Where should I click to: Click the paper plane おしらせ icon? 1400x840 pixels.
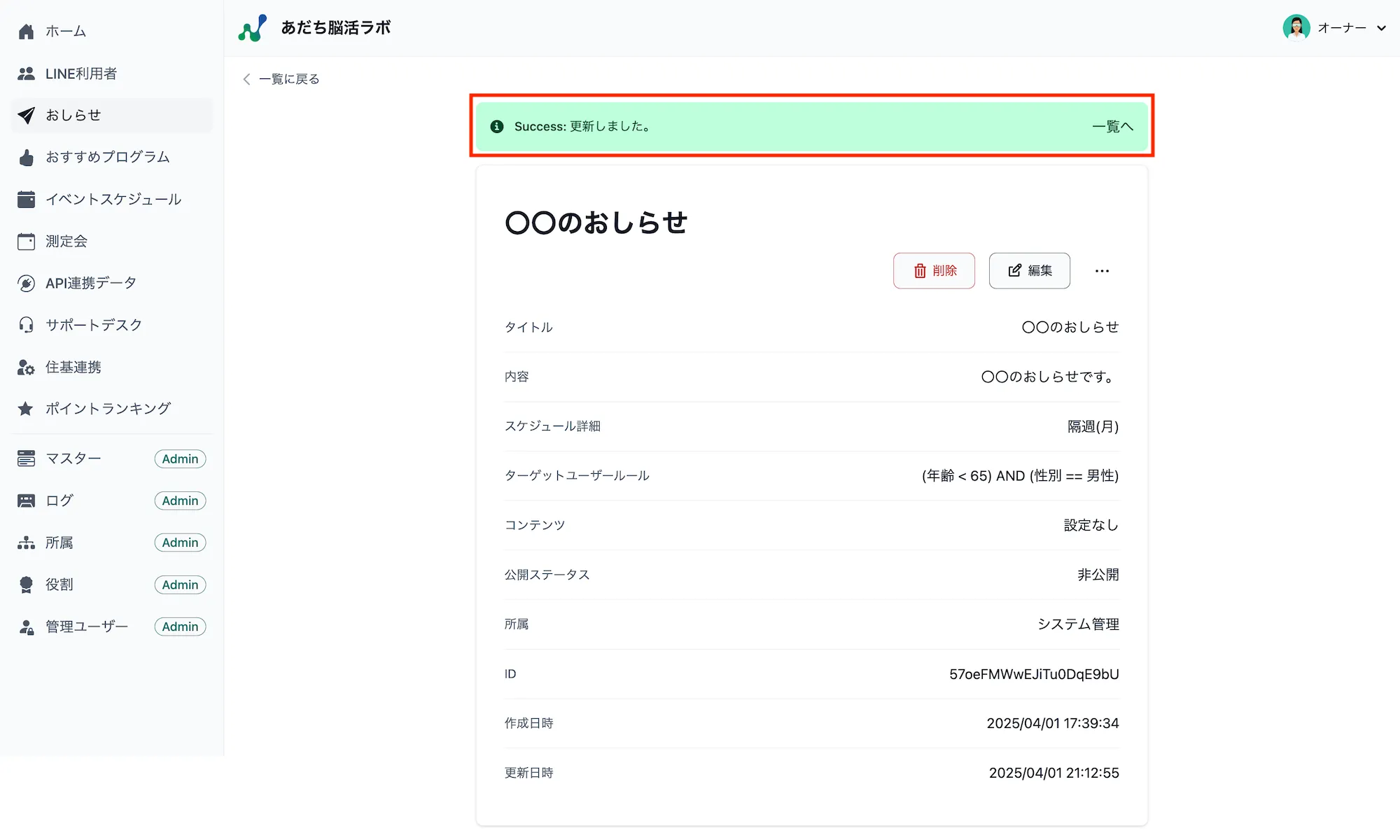pyautogui.click(x=26, y=115)
